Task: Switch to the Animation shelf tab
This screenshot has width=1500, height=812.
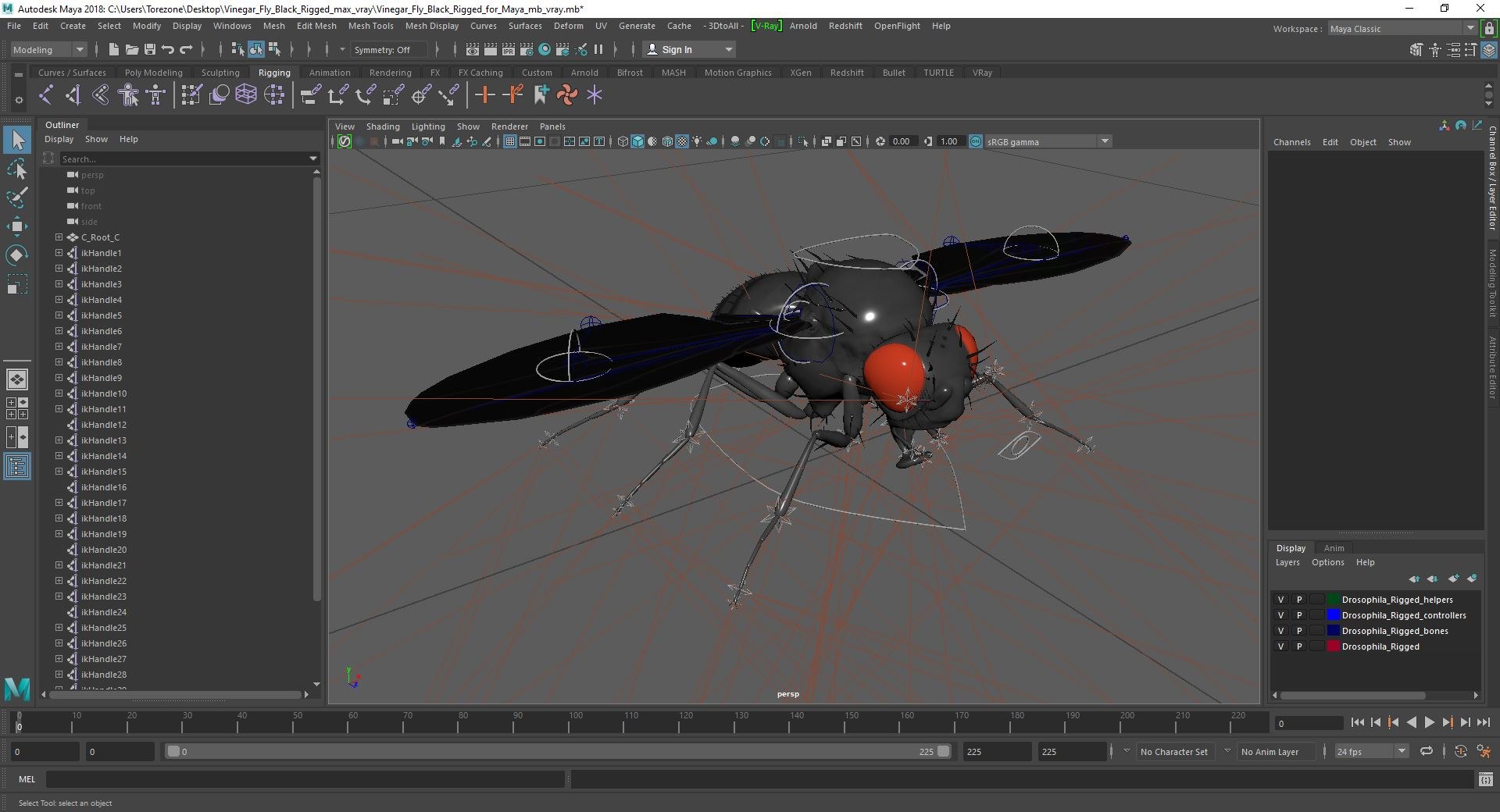Action: click(x=330, y=73)
